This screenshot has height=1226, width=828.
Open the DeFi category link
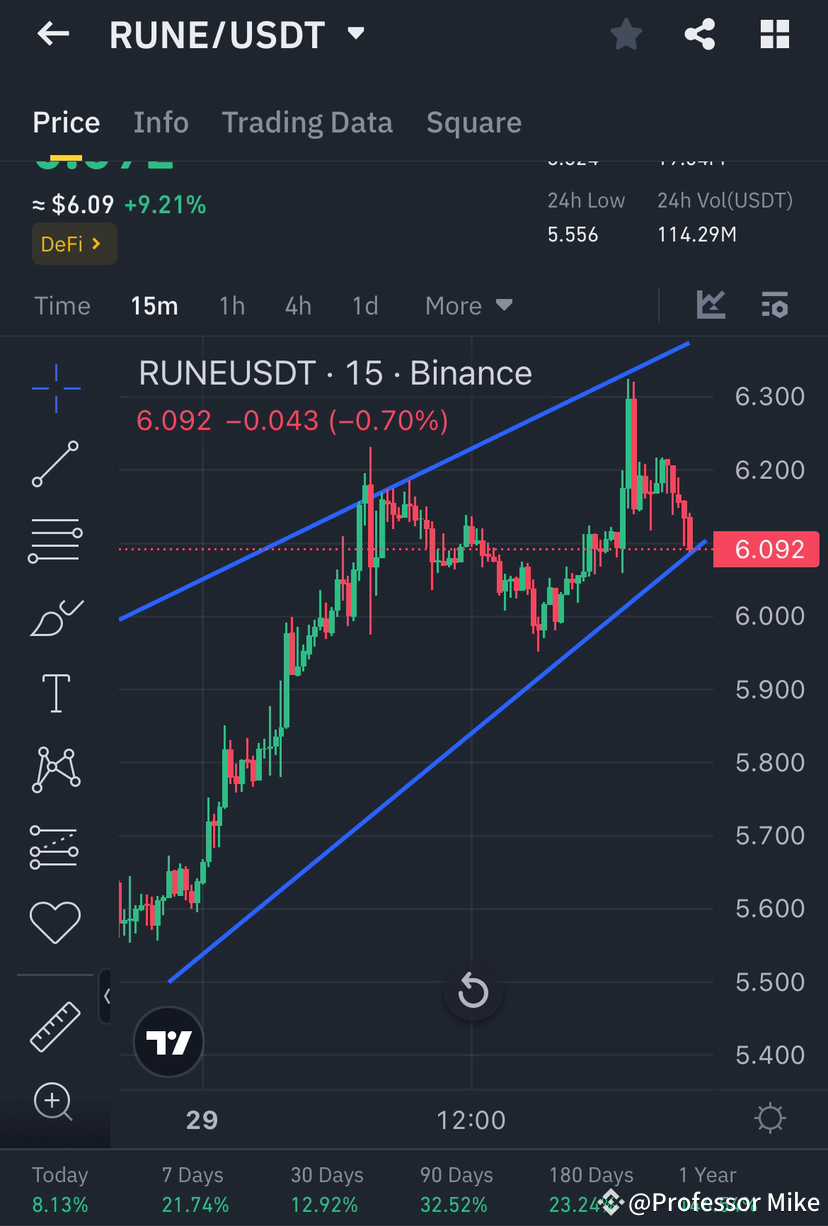pyautogui.click(x=74, y=243)
